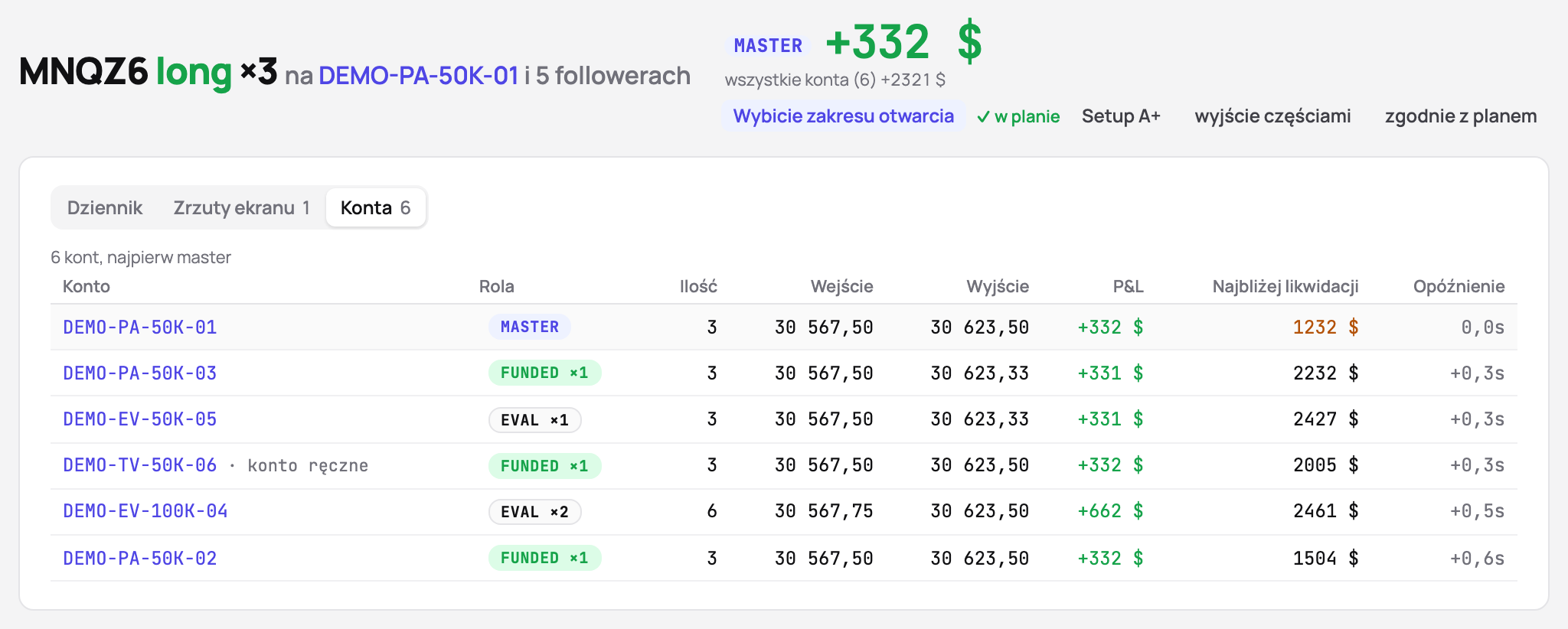1568x629 pixels.
Task: Open account DEMO-EV-100K-04
Action: click(145, 510)
